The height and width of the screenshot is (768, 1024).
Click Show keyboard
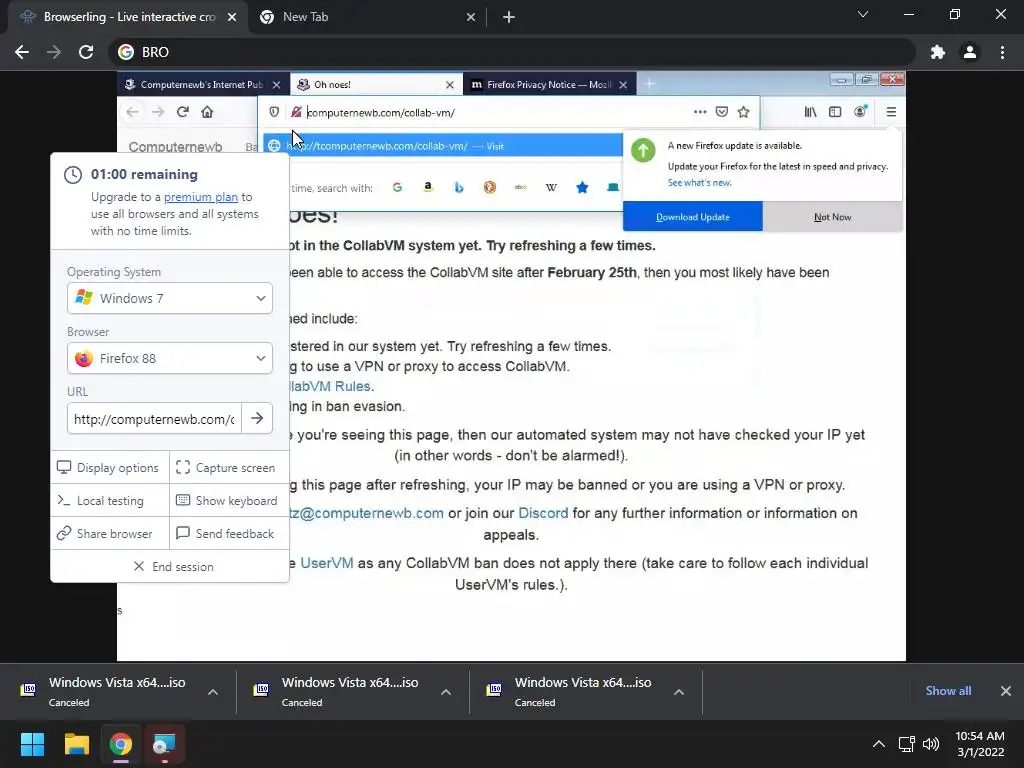[227, 501]
